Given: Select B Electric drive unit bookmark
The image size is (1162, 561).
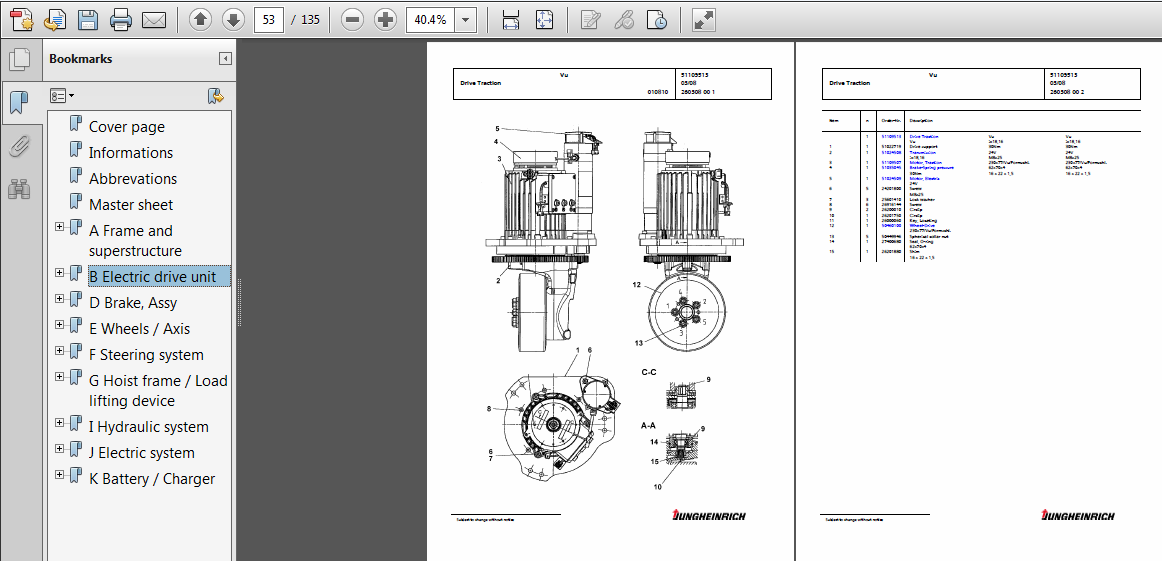Looking at the screenshot, I should [x=159, y=276].
